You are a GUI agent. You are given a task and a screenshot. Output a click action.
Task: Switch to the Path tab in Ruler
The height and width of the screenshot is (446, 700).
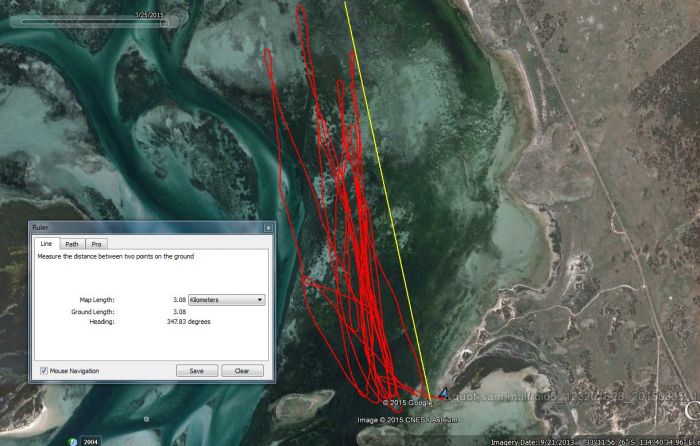click(72, 243)
